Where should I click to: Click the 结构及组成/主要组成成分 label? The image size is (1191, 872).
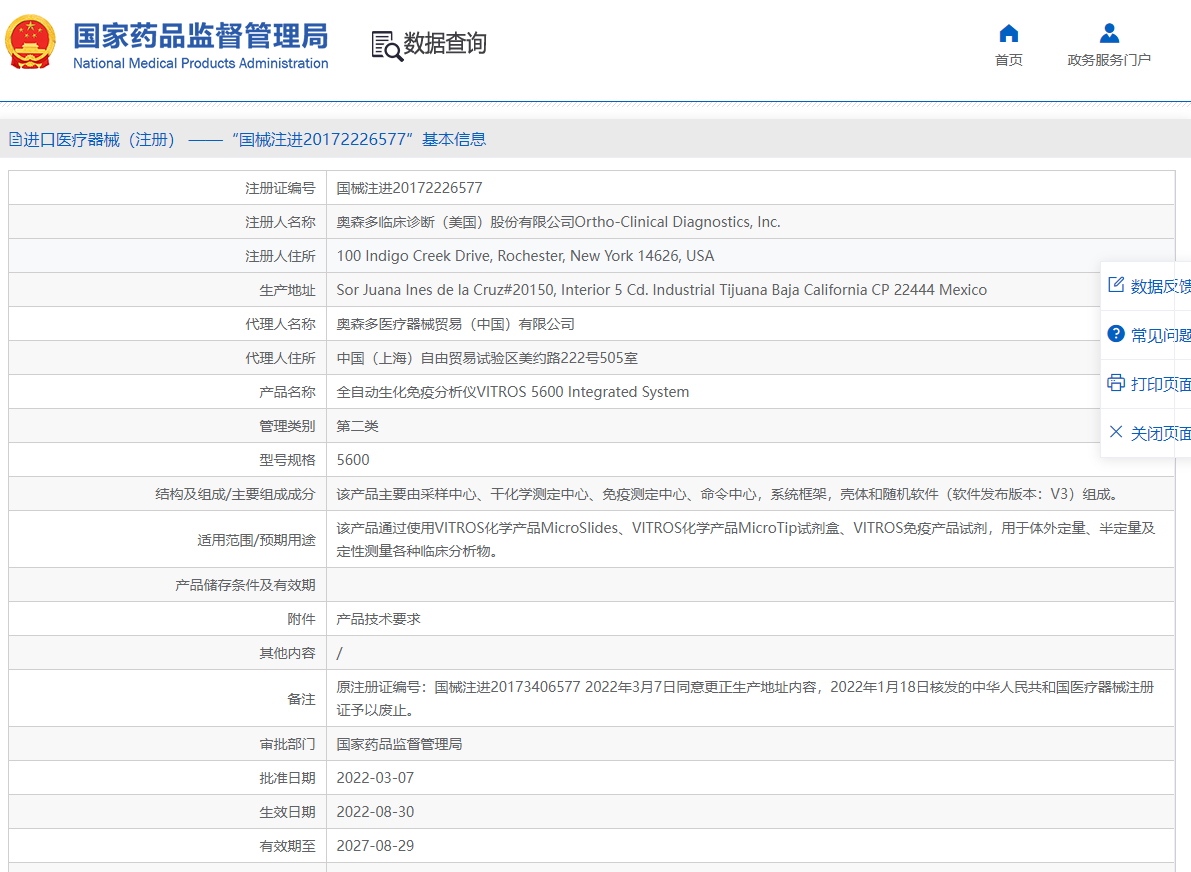235,494
